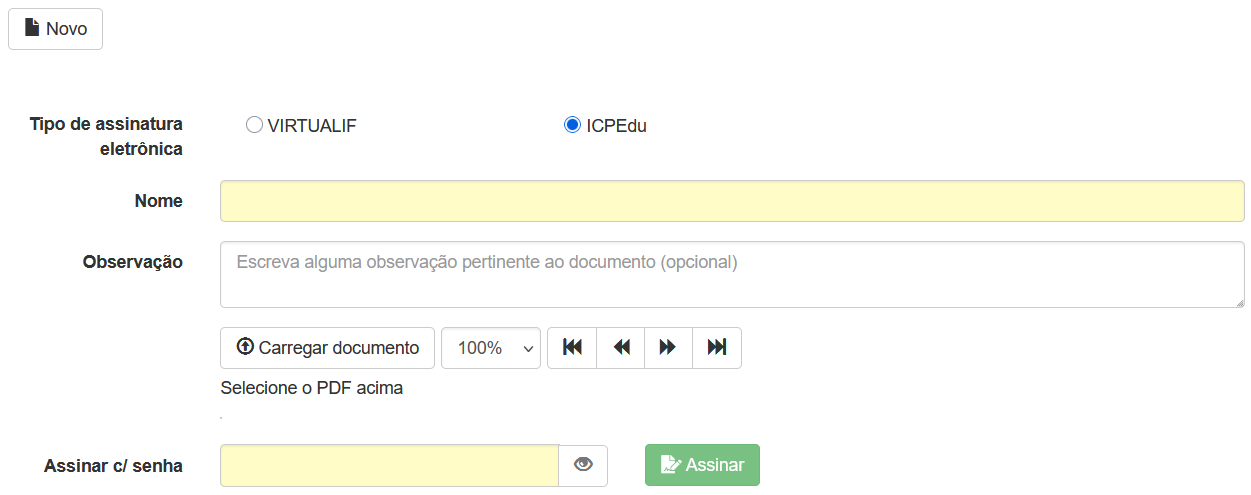Click the signing pen icon in Assinar
Image resolution: width=1251 pixels, height=495 pixels.
(671, 464)
